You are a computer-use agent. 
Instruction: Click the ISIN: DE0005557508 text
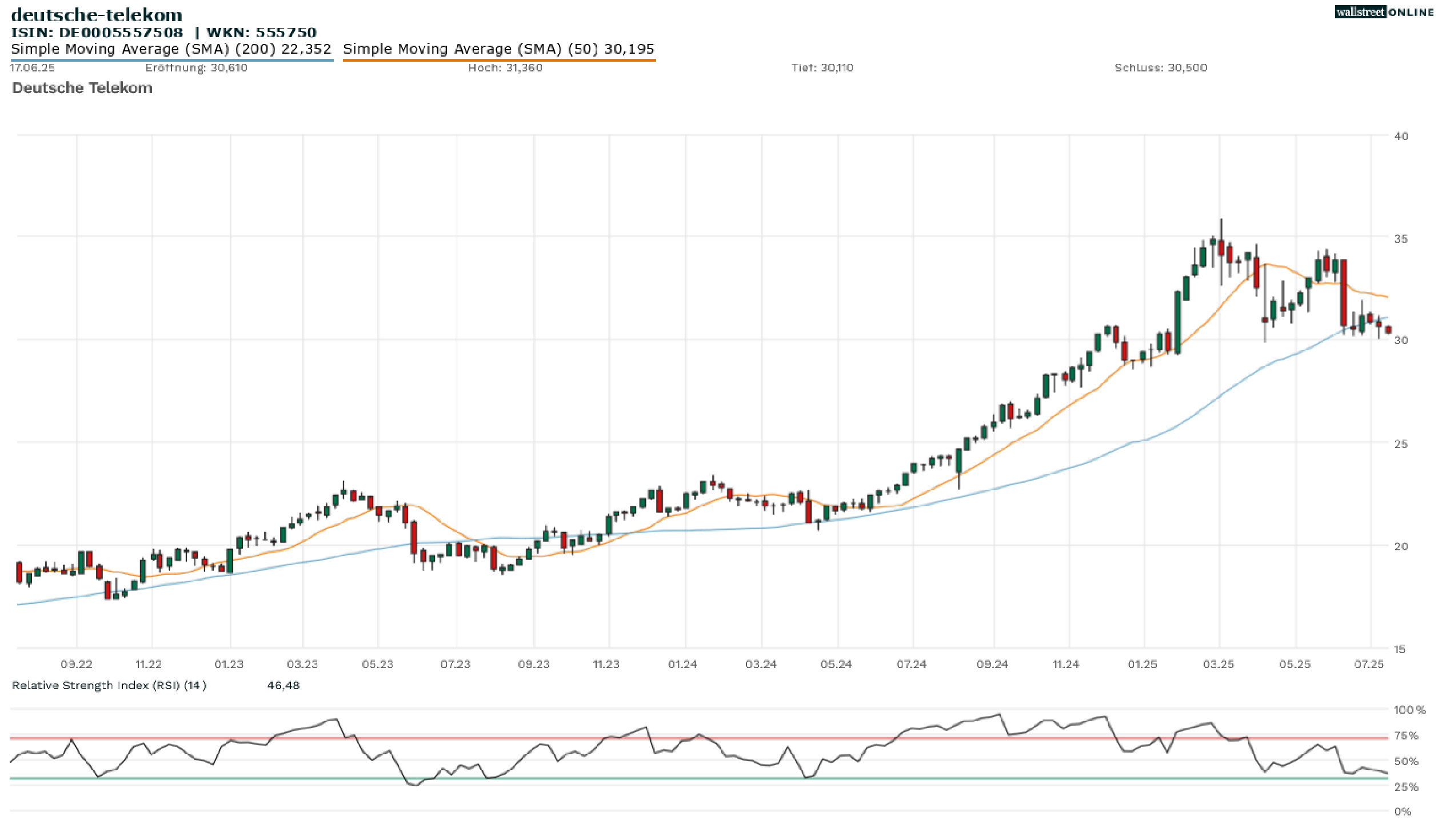(97, 33)
